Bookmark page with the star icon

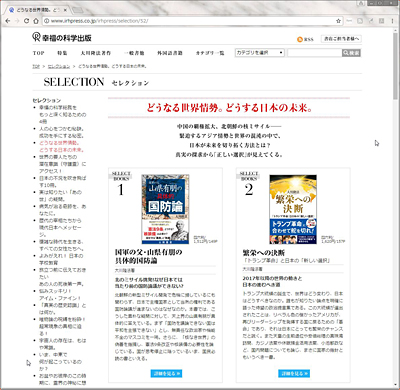(x=338, y=21)
